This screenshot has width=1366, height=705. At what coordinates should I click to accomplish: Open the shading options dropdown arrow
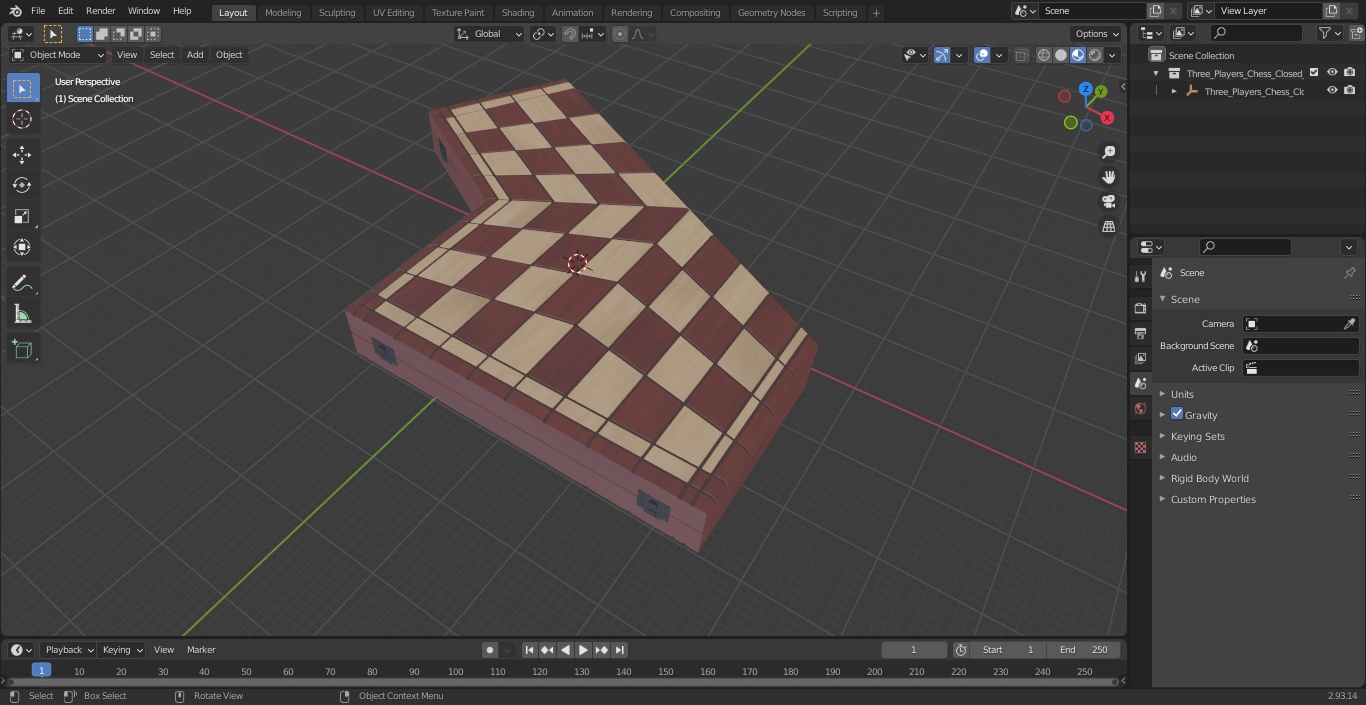(x=1114, y=55)
